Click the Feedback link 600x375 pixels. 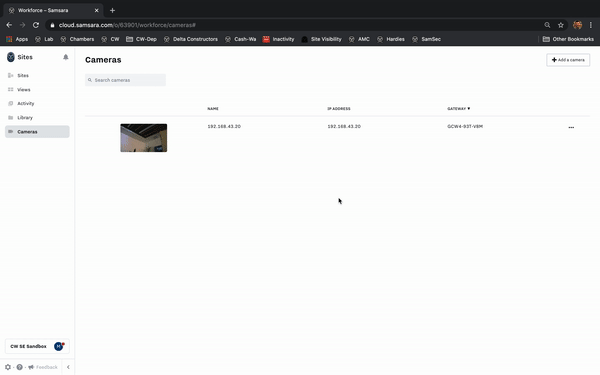click(43, 367)
